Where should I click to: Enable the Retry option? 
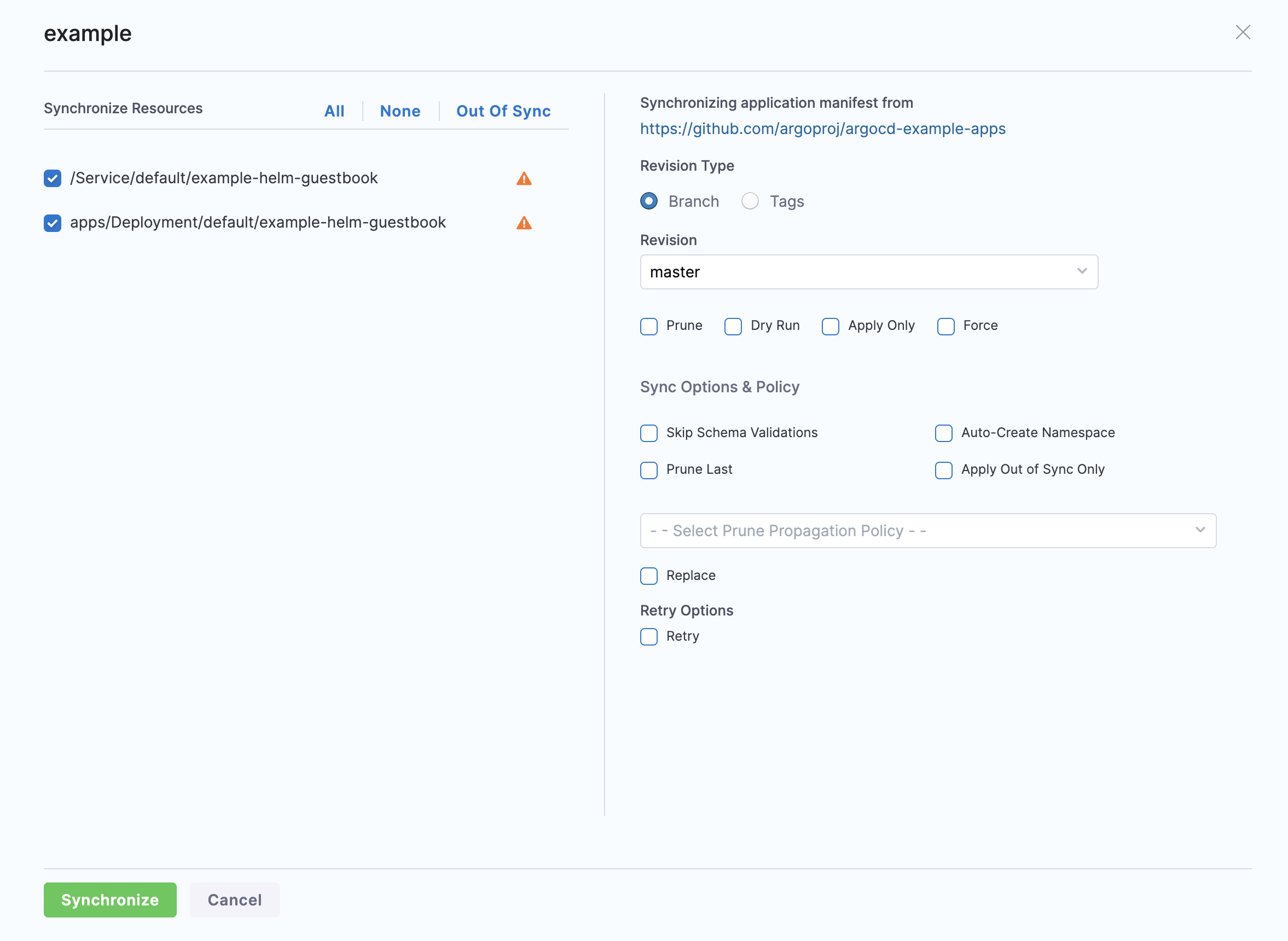(649, 637)
